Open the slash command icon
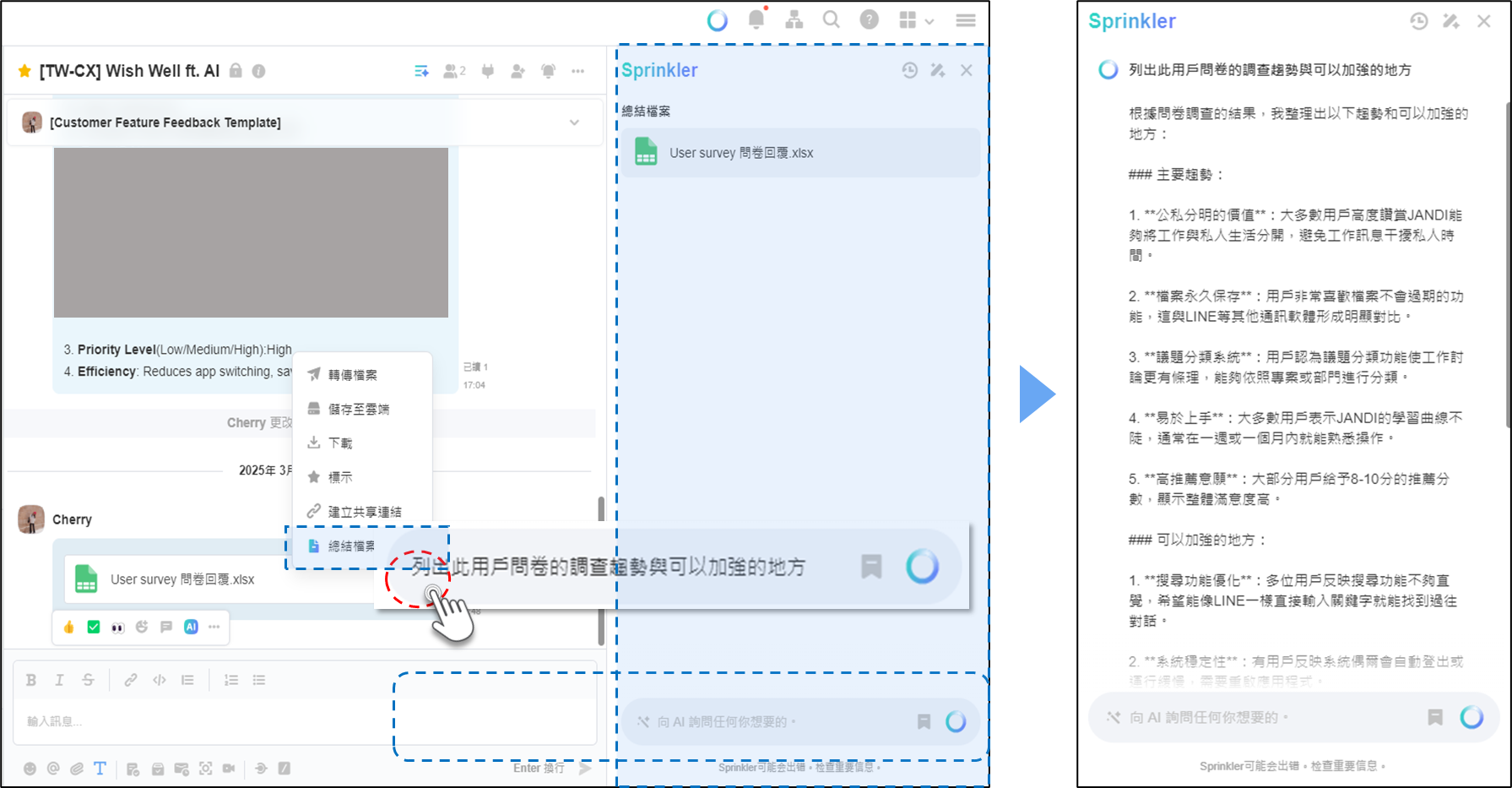 (x=285, y=769)
